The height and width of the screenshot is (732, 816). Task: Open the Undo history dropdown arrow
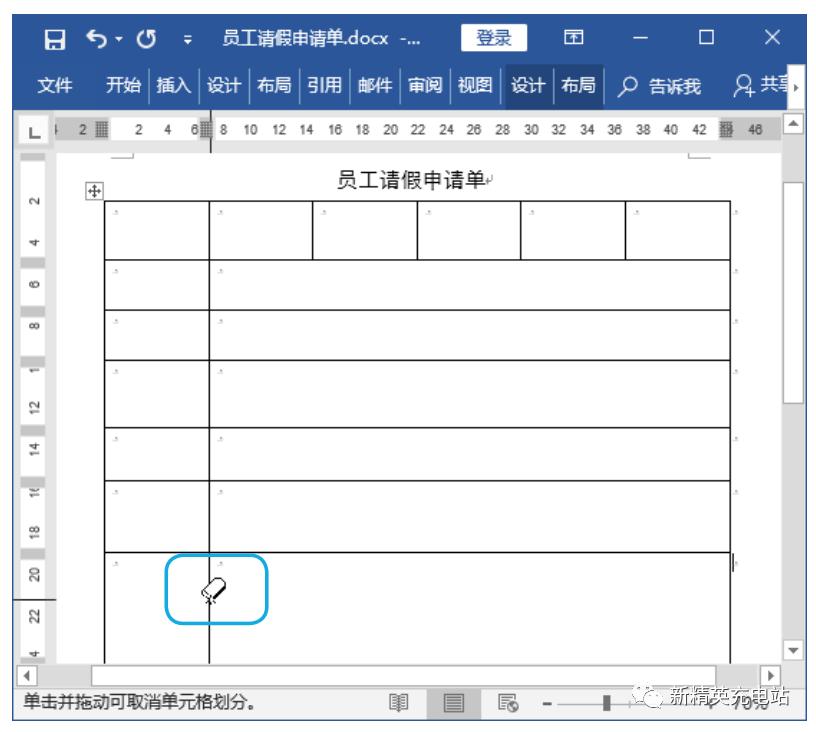pyautogui.click(x=119, y=37)
